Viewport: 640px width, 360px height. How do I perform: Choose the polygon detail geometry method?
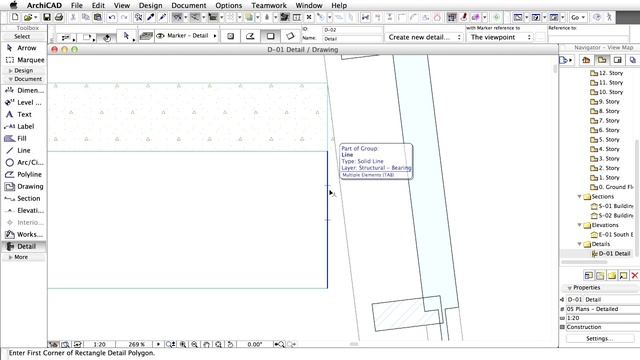coord(250,36)
